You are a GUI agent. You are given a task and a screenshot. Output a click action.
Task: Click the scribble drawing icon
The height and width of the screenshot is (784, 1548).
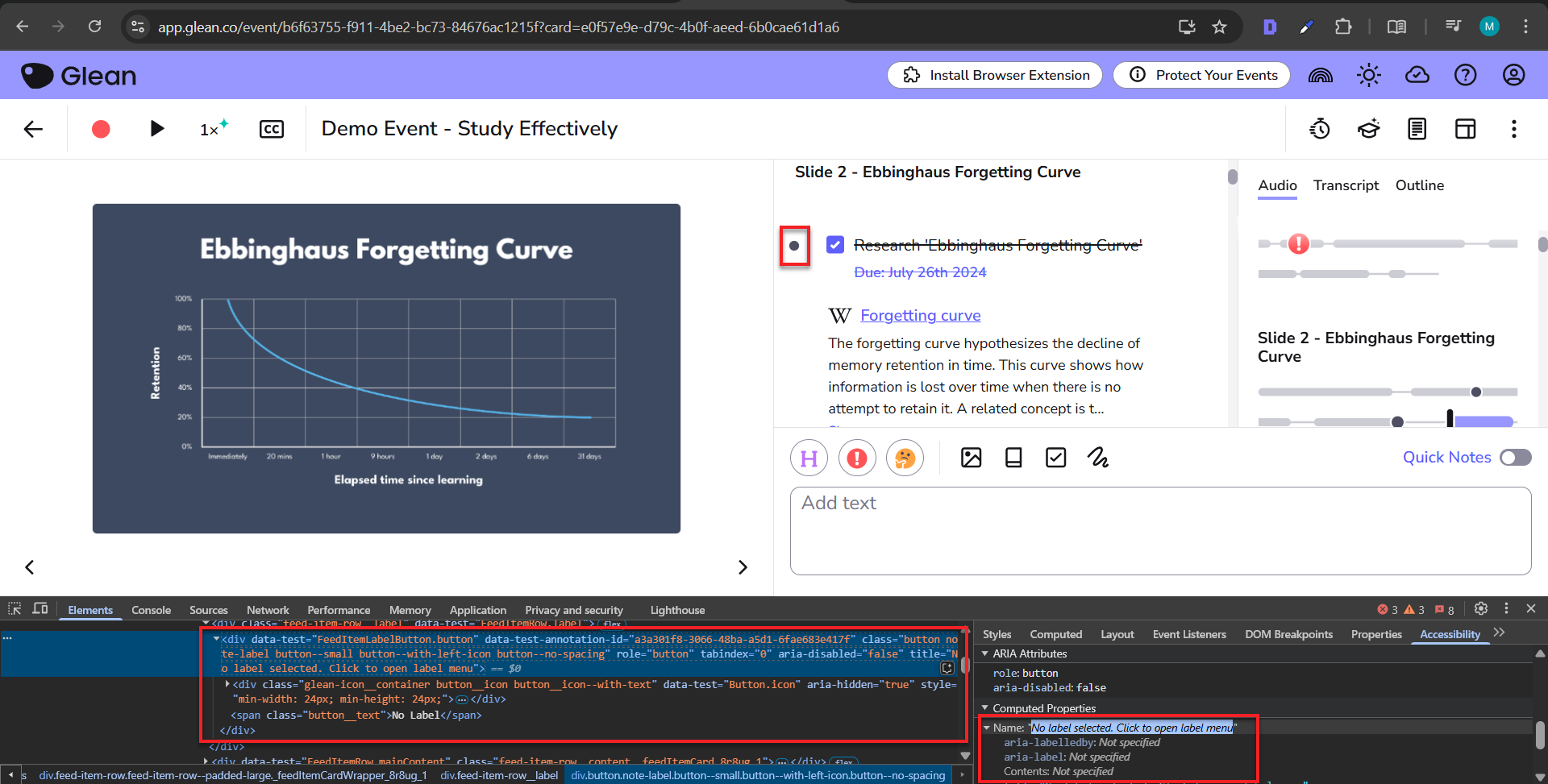(x=1097, y=458)
